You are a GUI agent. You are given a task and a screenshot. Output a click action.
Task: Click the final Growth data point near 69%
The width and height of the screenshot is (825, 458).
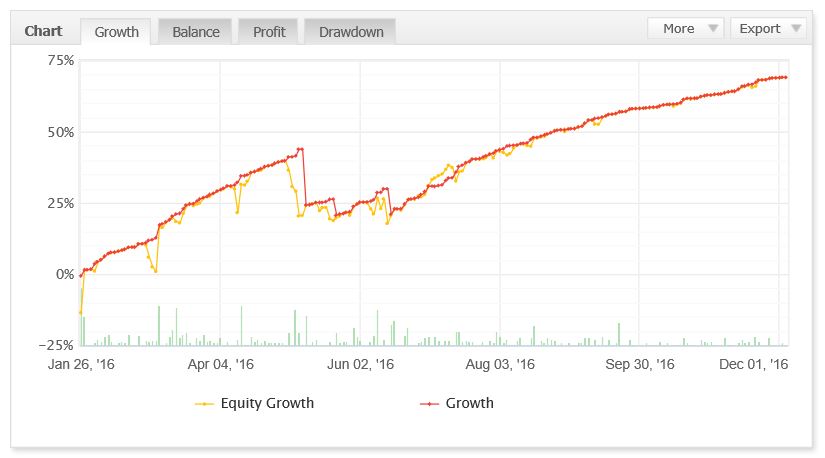[x=786, y=77]
